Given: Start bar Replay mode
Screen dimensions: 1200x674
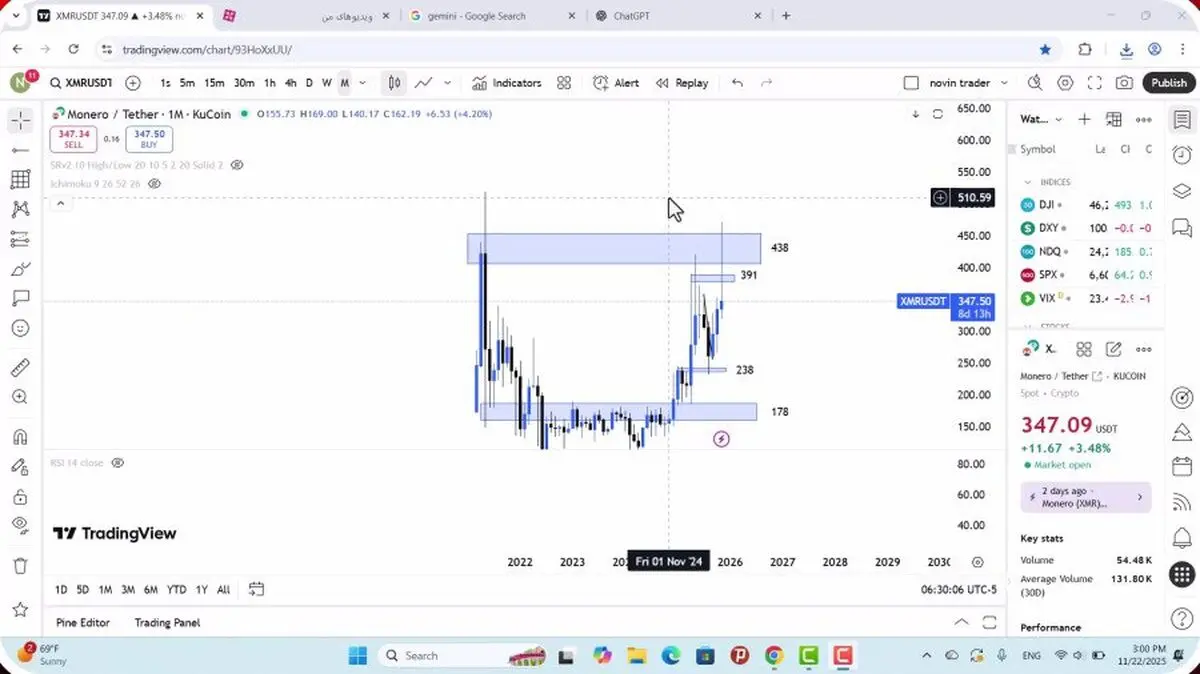Looking at the screenshot, I should [682, 83].
